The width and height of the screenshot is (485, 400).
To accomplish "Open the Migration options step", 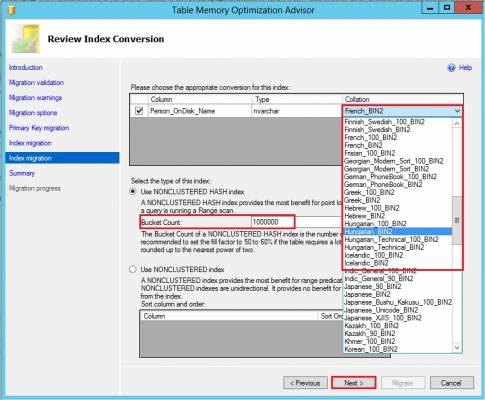I will [33, 113].
